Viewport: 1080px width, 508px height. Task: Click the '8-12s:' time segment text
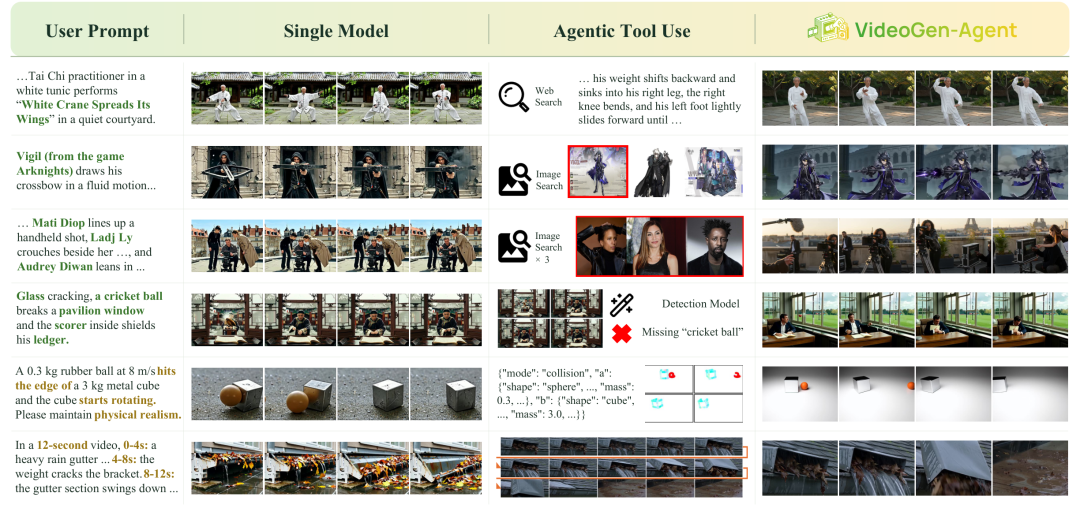(160, 474)
